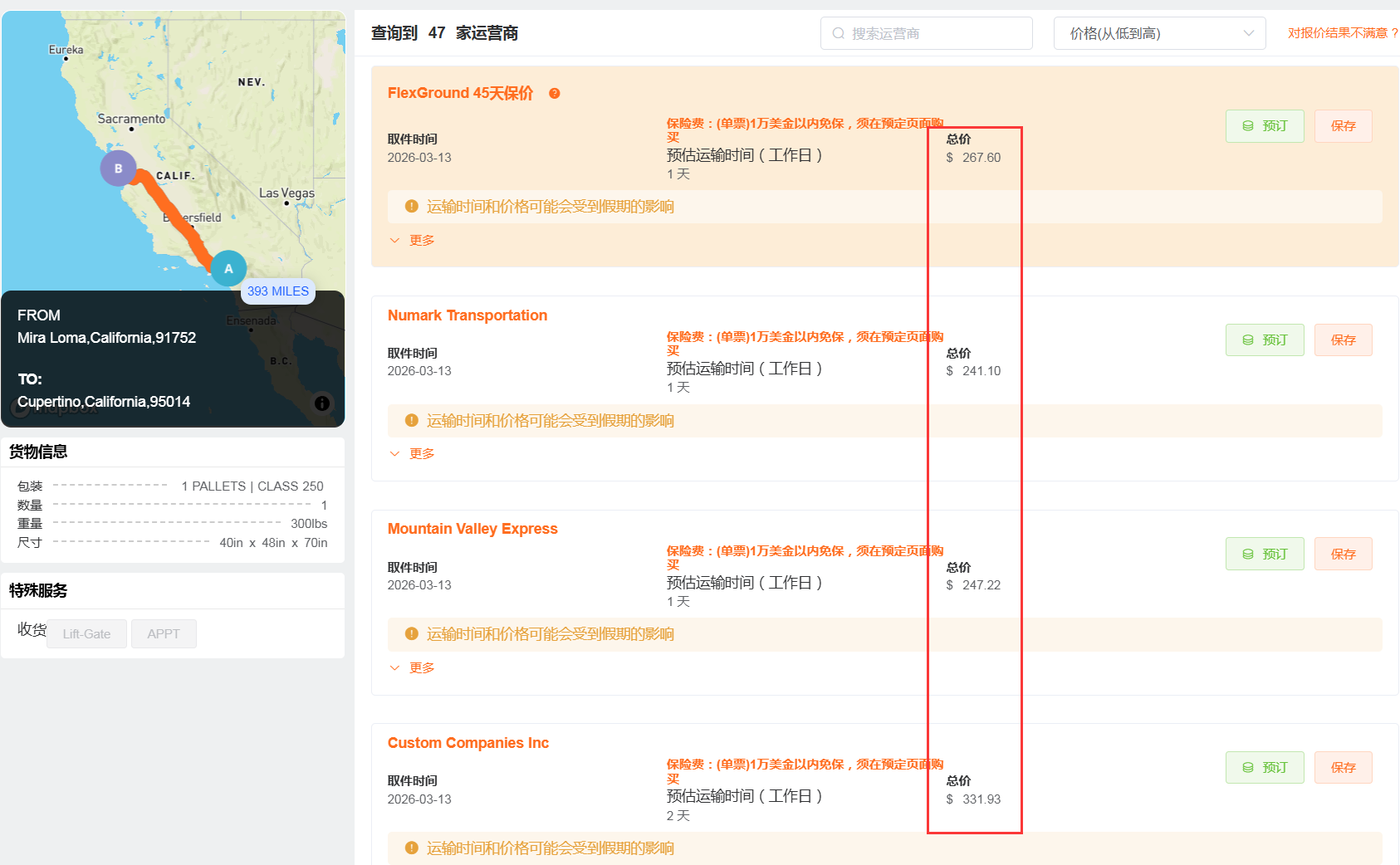Screen dimensions: 1400x865
Task: Click map marker A
Action: click(x=228, y=269)
